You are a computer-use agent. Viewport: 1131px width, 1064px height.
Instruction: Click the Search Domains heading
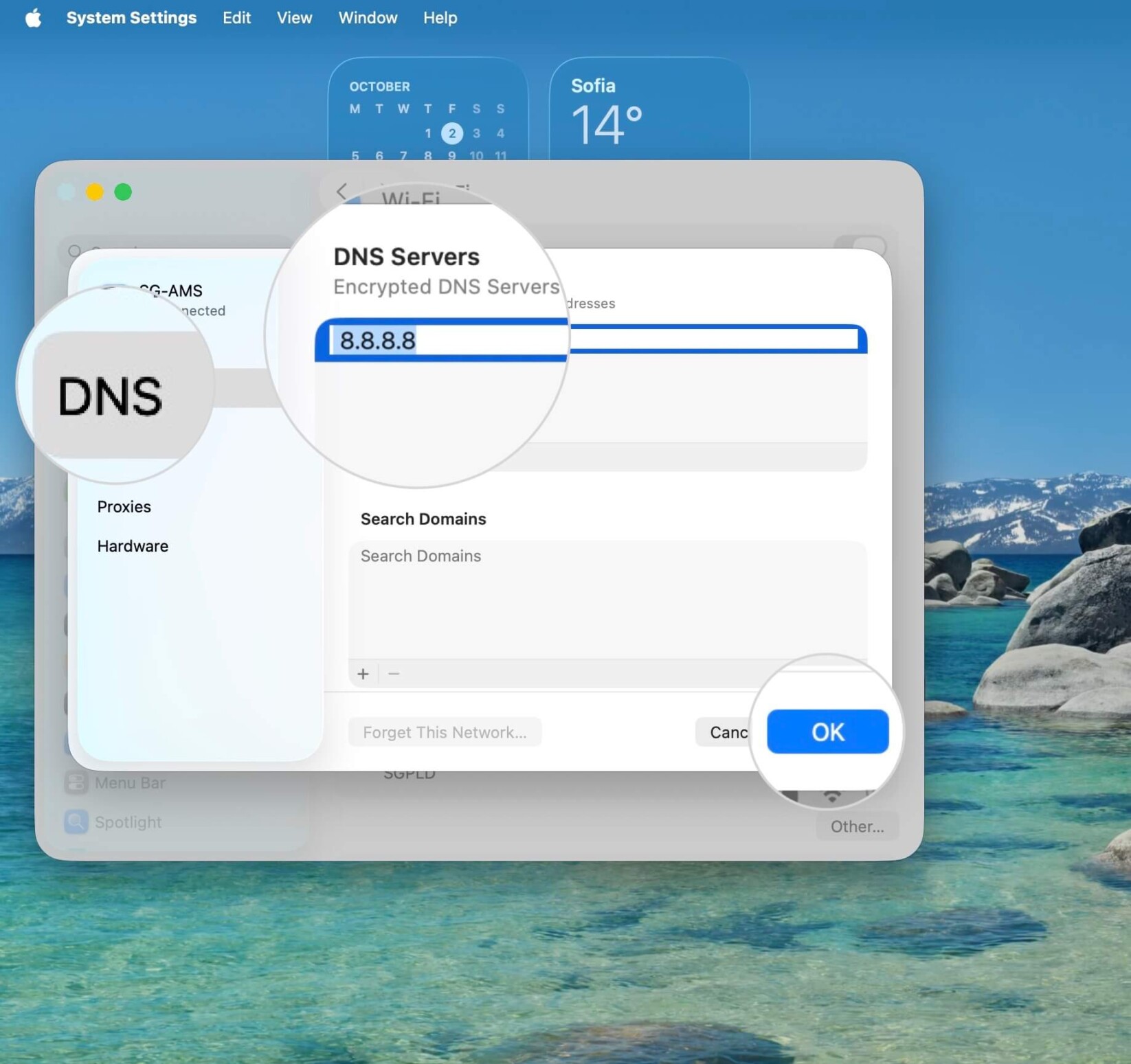(423, 519)
